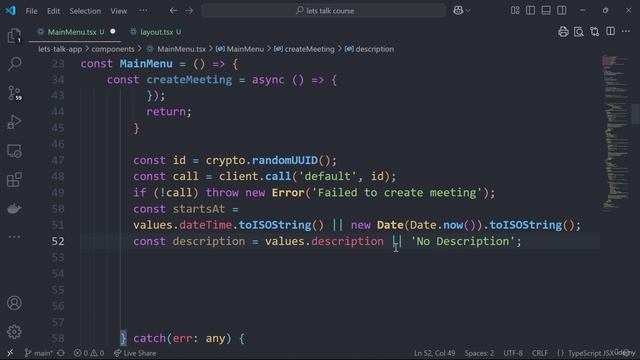
Task: Open Source Control view with 59 changes
Action: (x=14, y=93)
